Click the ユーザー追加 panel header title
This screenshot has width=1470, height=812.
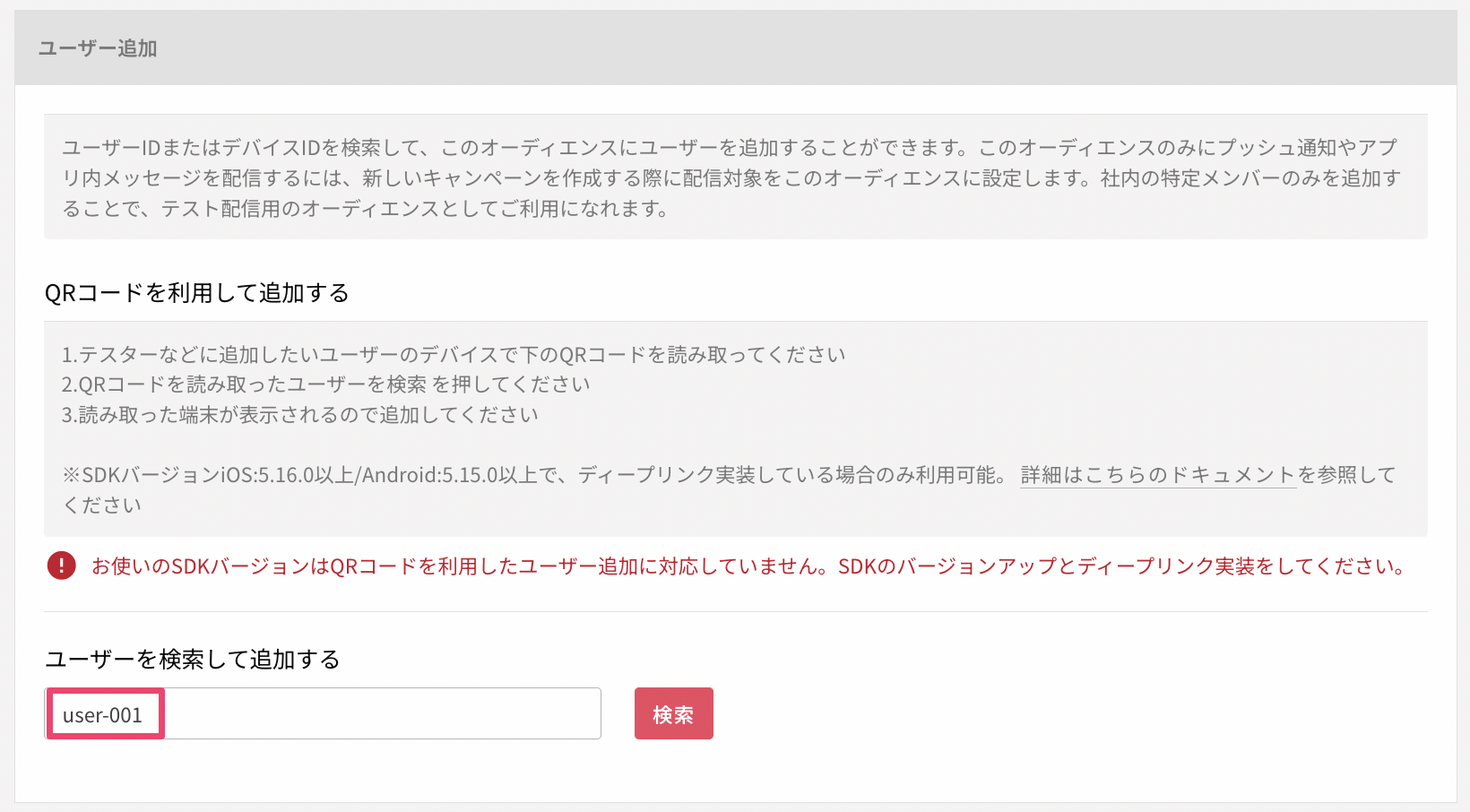[x=98, y=48]
